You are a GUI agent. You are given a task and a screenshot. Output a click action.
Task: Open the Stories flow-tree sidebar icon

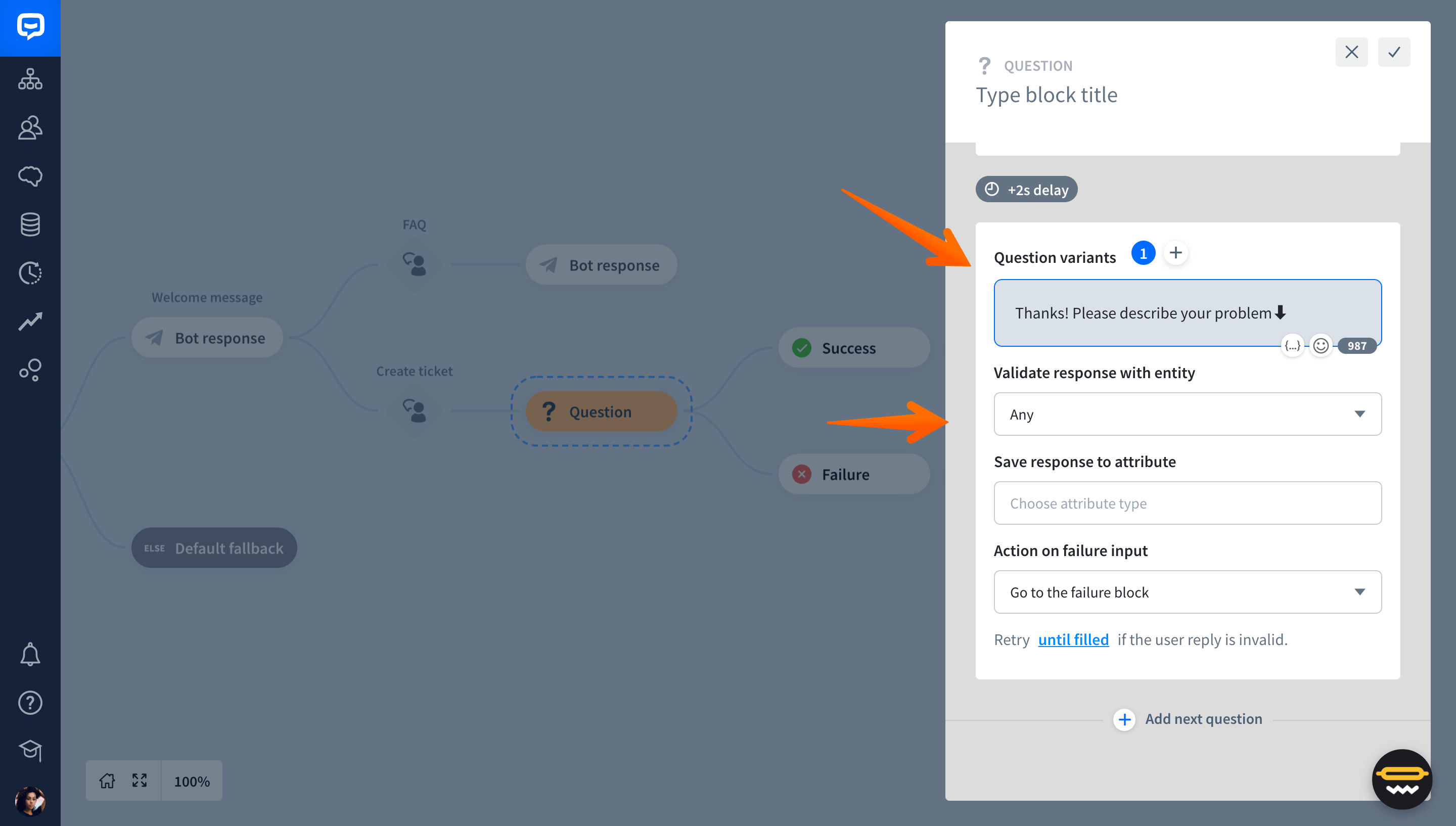pyautogui.click(x=30, y=79)
